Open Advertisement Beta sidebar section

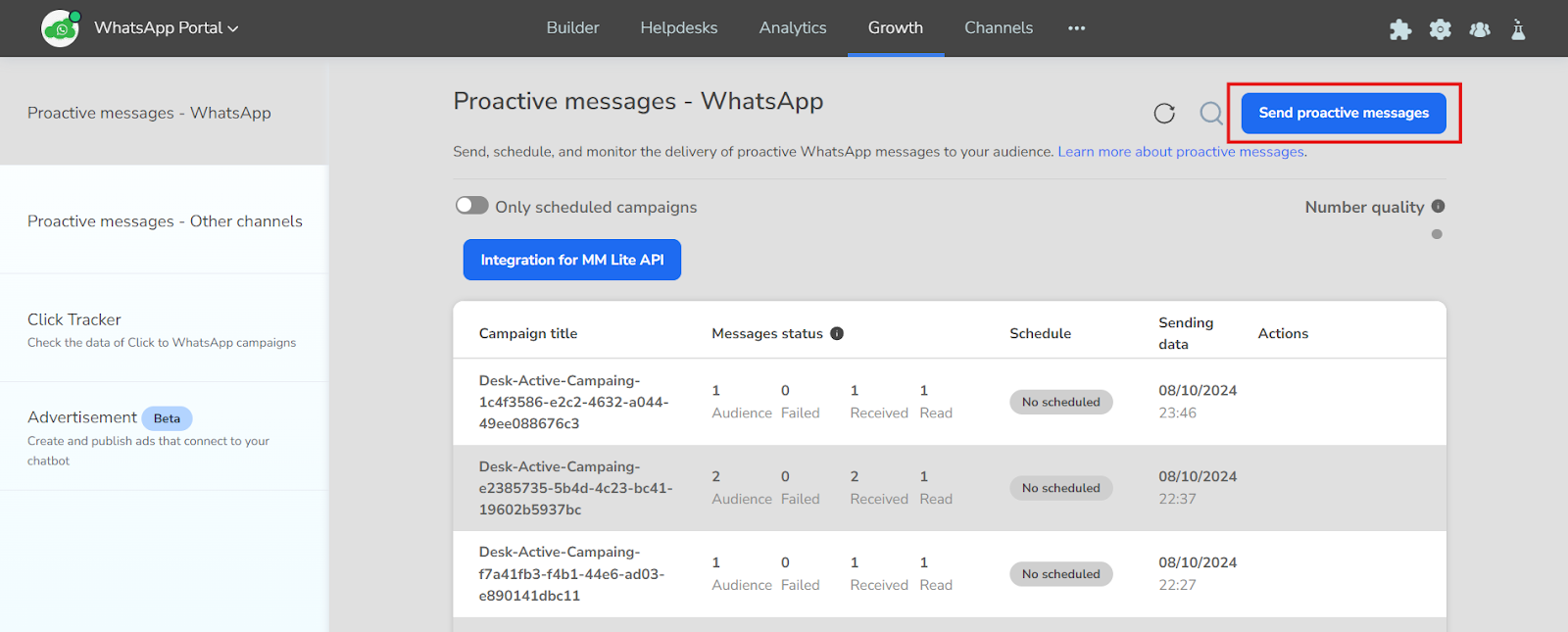(165, 437)
